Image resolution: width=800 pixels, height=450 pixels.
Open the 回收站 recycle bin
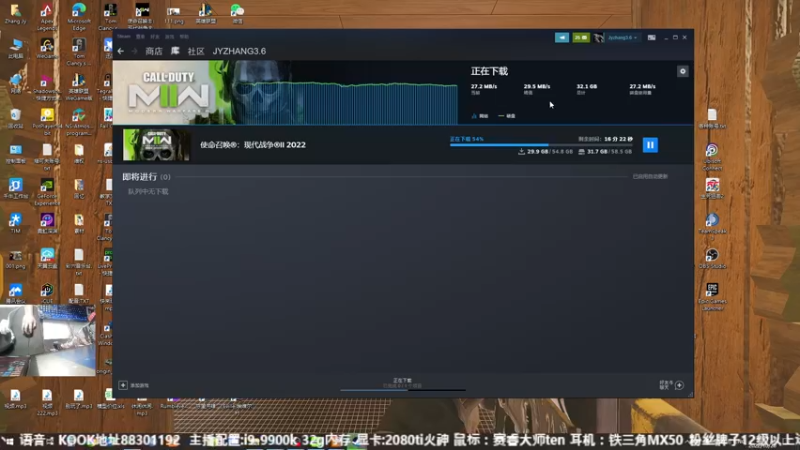click(15, 118)
